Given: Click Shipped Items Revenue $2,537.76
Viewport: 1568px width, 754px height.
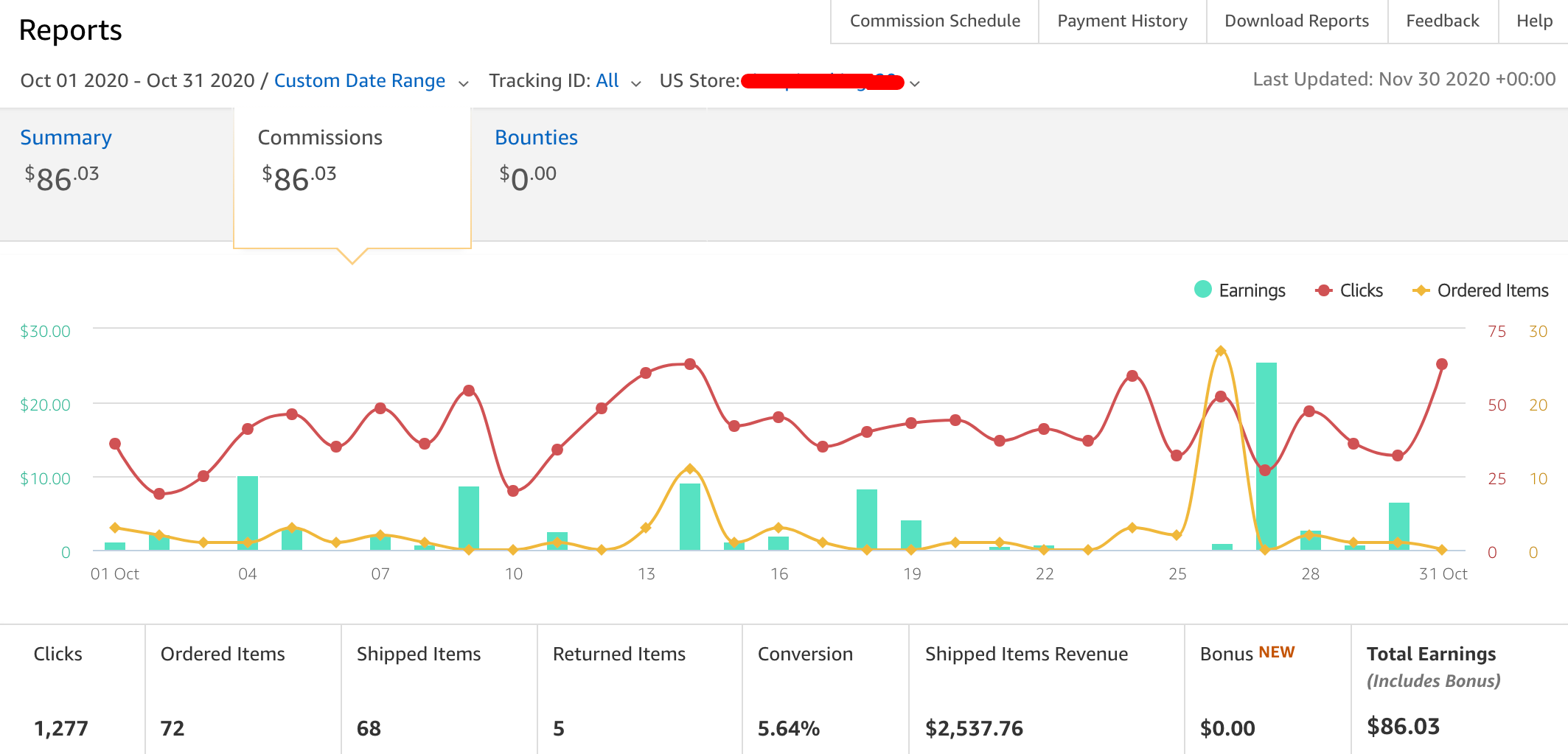Looking at the screenshot, I should (x=974, y=728).
